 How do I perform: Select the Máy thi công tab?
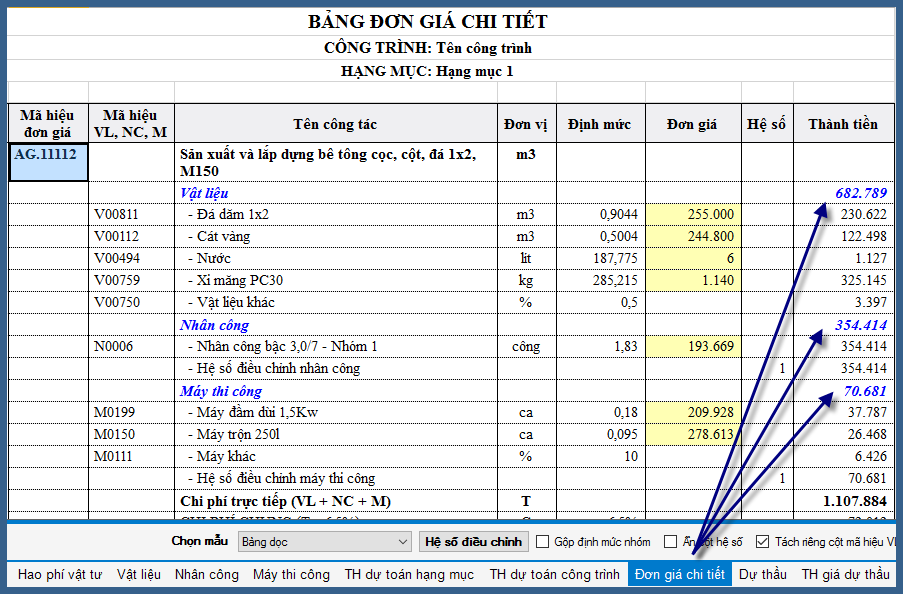click(291, 575)
